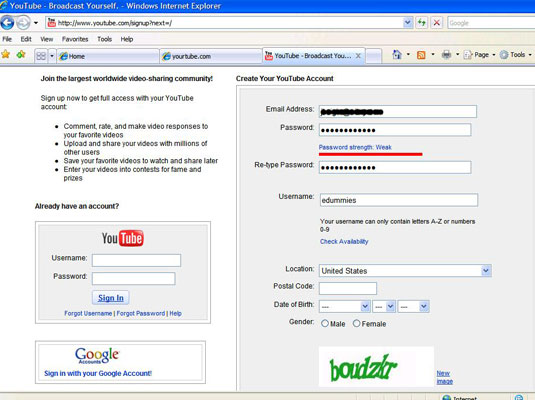Click the New image captcha link

coord(445,377)
